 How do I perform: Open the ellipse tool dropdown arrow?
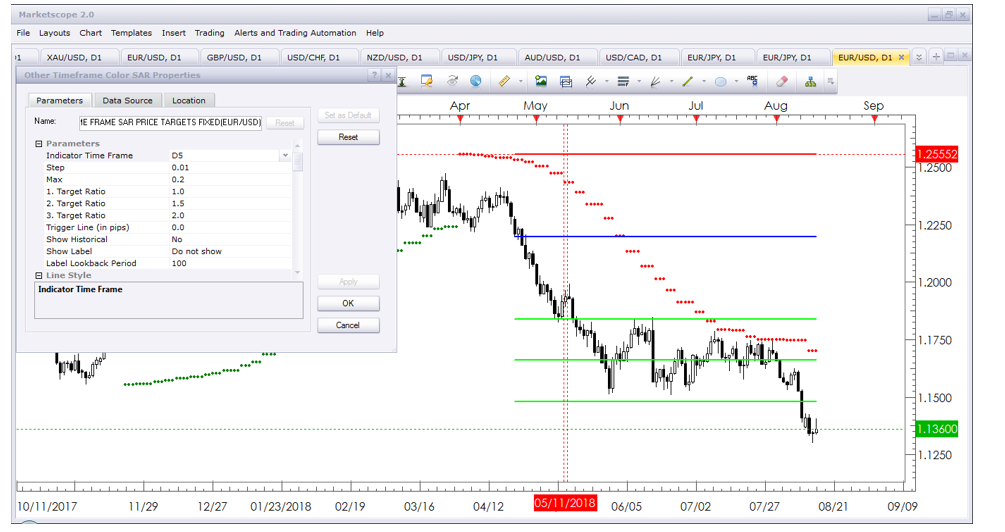[736, 81]
